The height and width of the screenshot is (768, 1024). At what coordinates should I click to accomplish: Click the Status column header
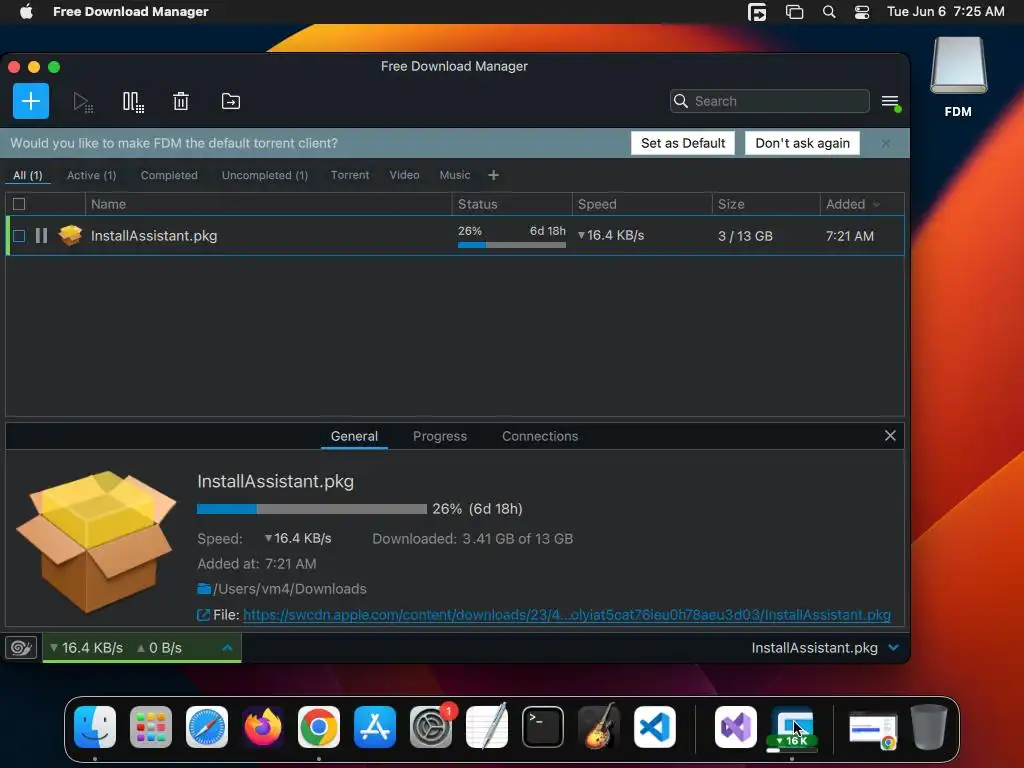click(x=512, y=204)
